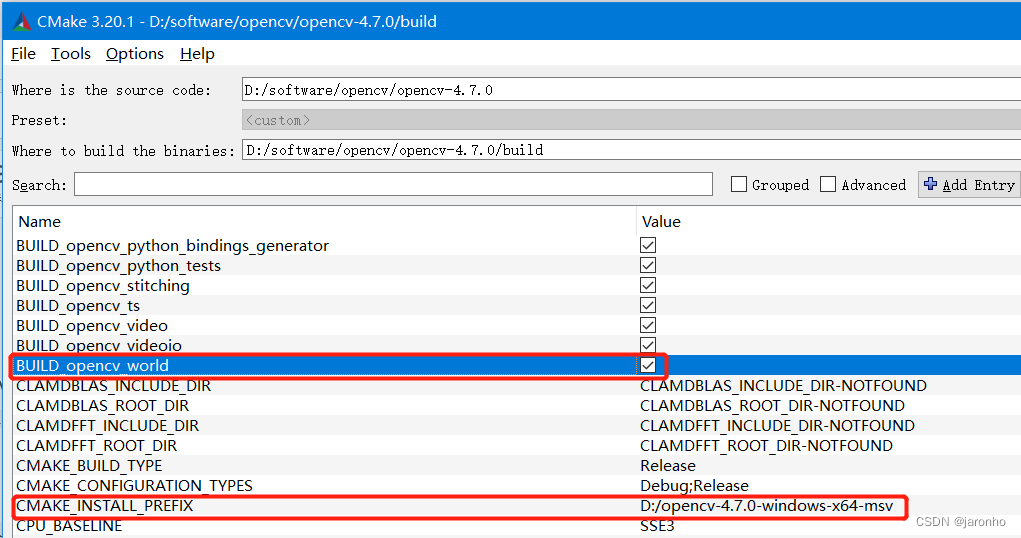Toggle BUILD_opencv_world checkbox
1021x538 pixels.
tap(648, 365)
